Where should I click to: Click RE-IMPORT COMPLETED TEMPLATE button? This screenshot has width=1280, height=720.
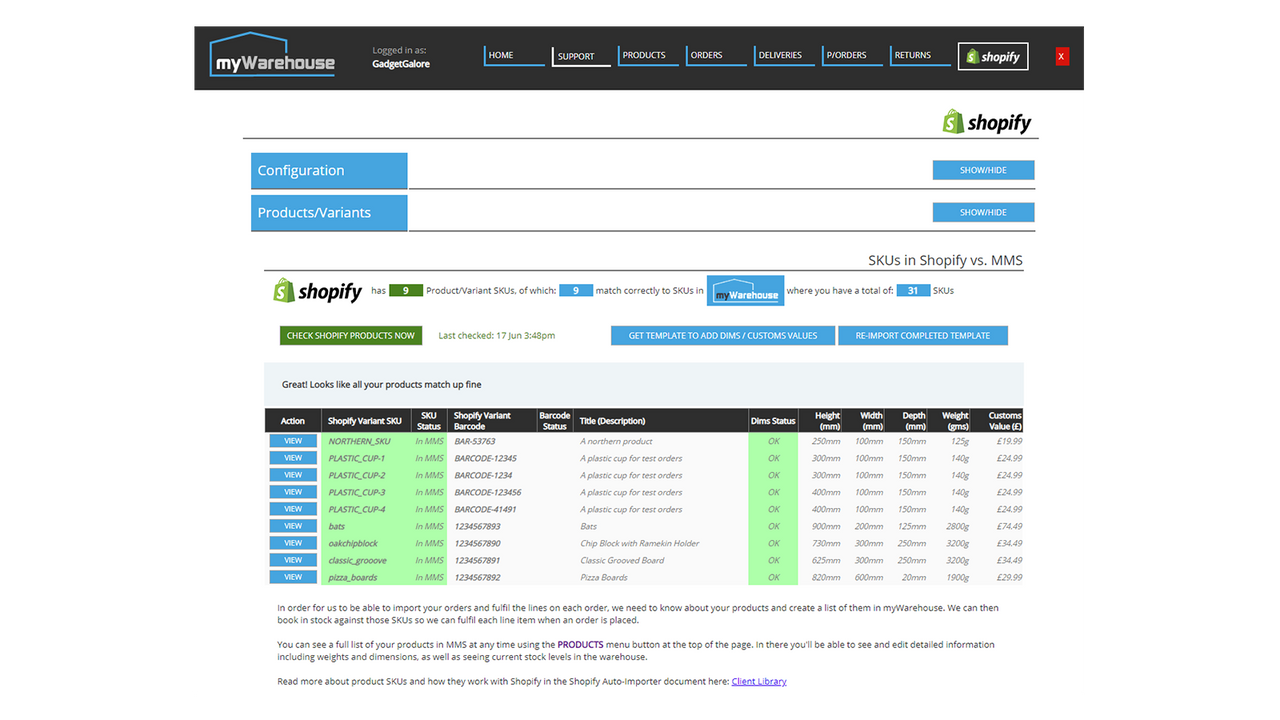(x=923, y=336)
